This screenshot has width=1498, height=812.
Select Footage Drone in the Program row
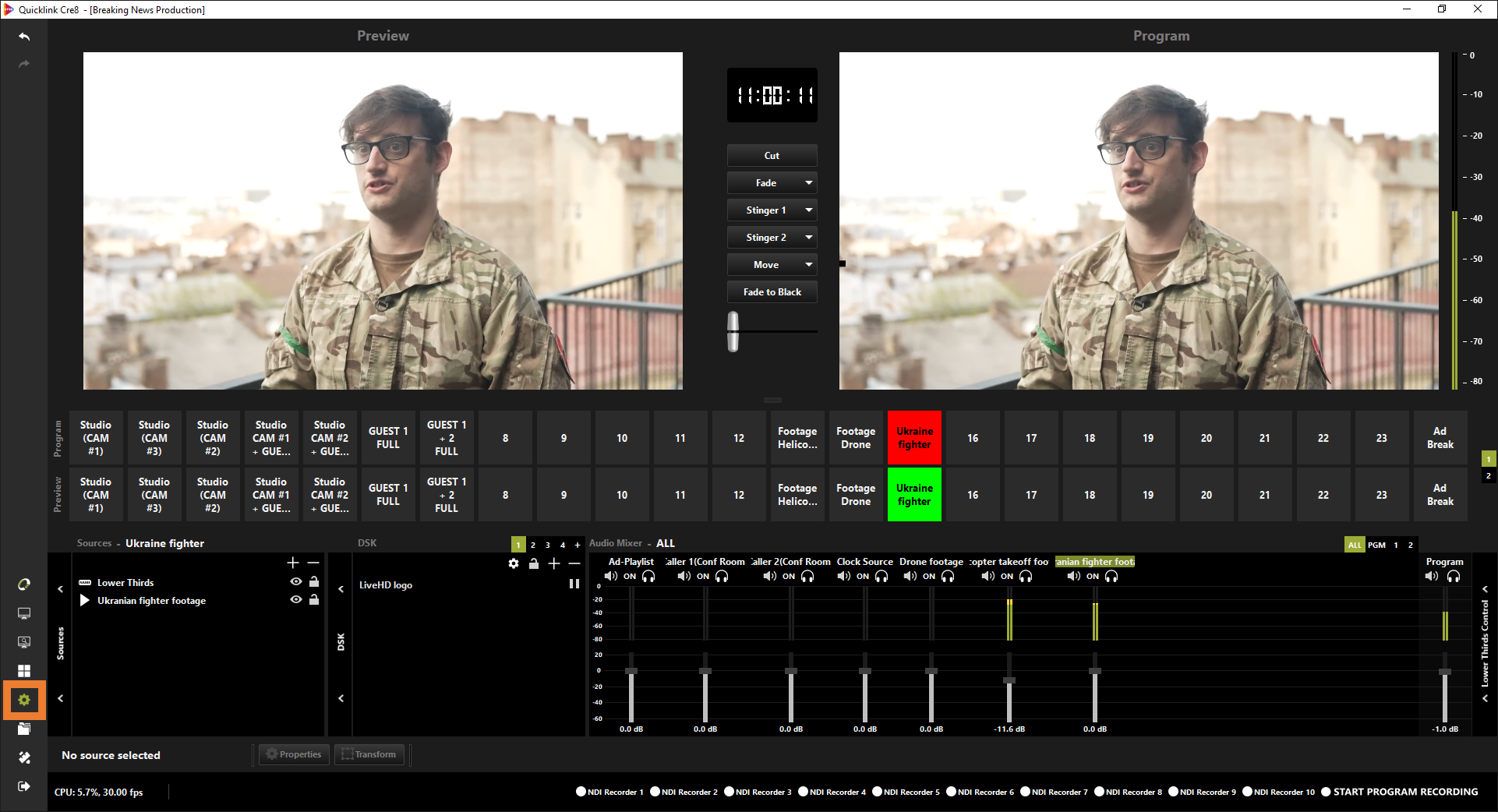pos(856,438)
